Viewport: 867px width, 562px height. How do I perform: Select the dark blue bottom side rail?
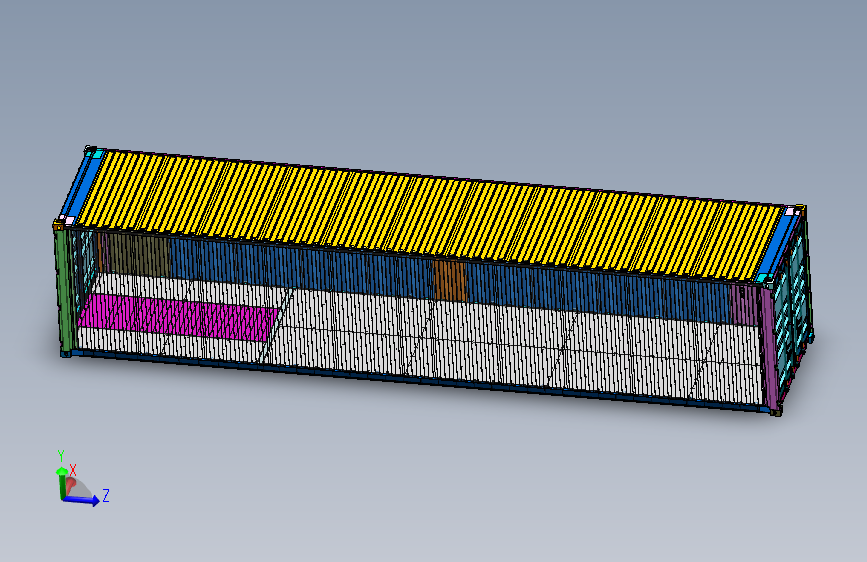click(x=420, y=382)
